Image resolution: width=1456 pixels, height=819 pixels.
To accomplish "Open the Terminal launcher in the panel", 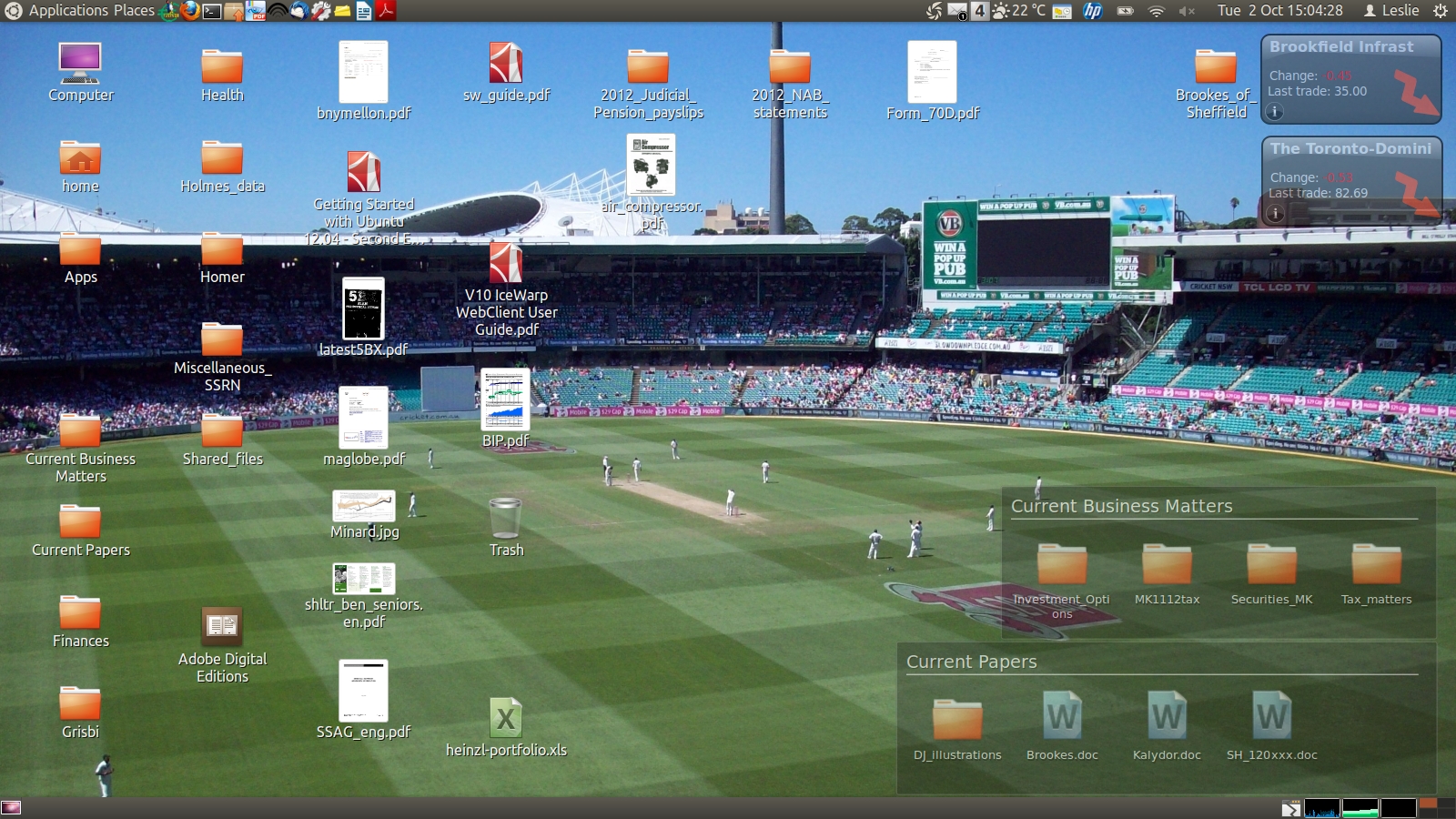I will pos(212,11).
